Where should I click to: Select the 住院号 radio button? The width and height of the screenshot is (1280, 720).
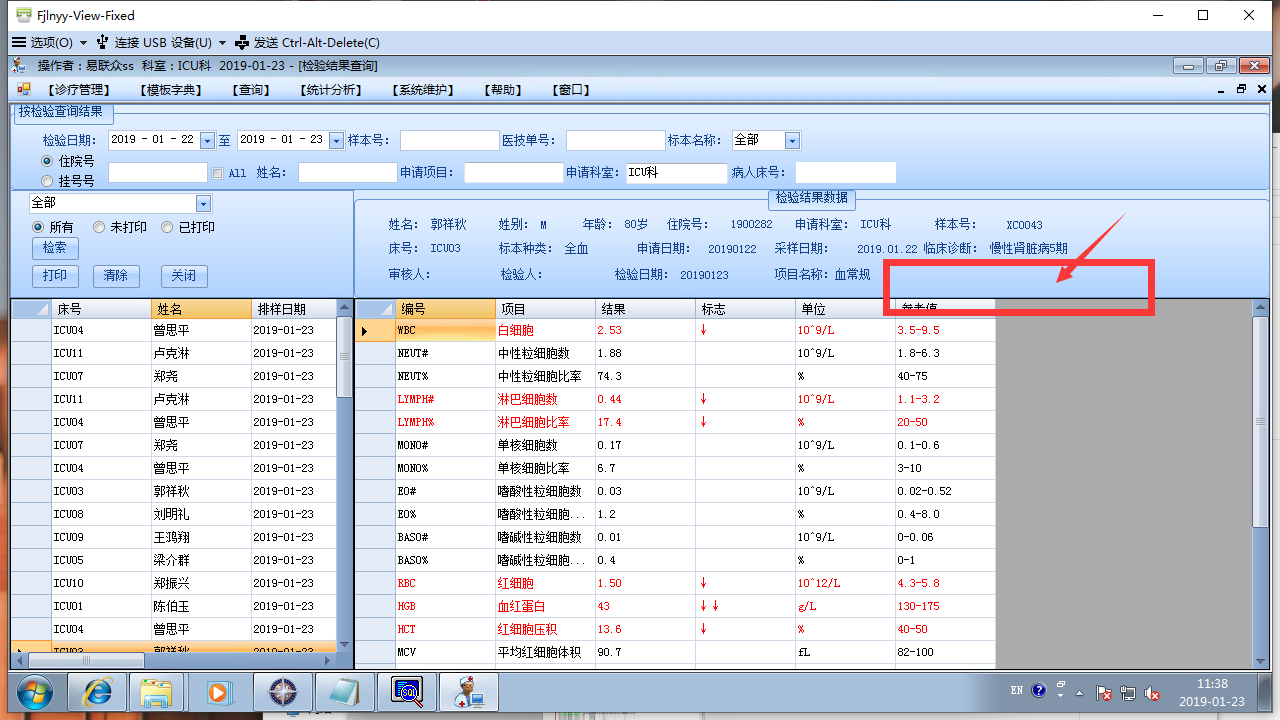[x=47, y=161]
